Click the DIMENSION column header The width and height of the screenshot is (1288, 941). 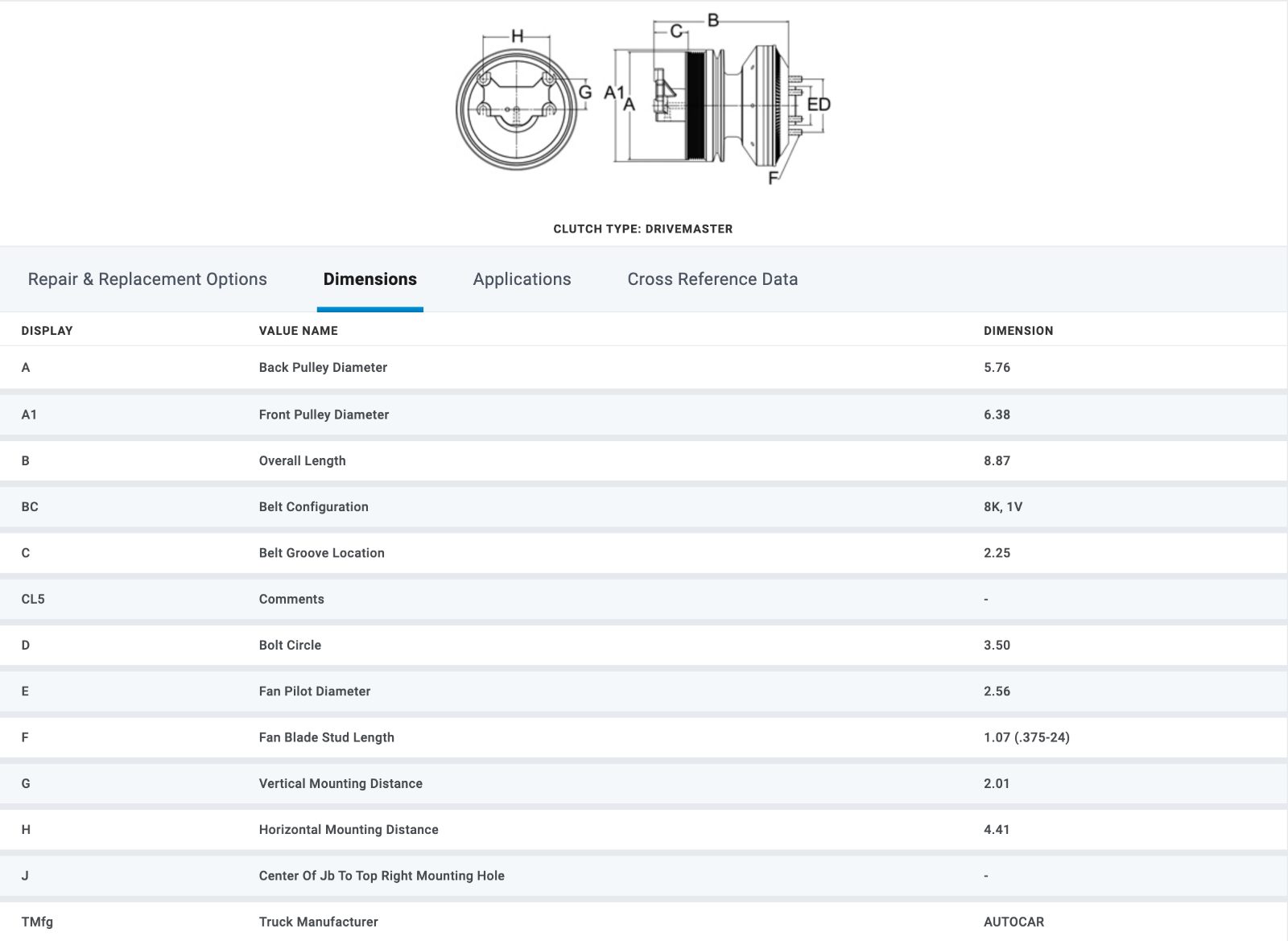[1018, 331]
